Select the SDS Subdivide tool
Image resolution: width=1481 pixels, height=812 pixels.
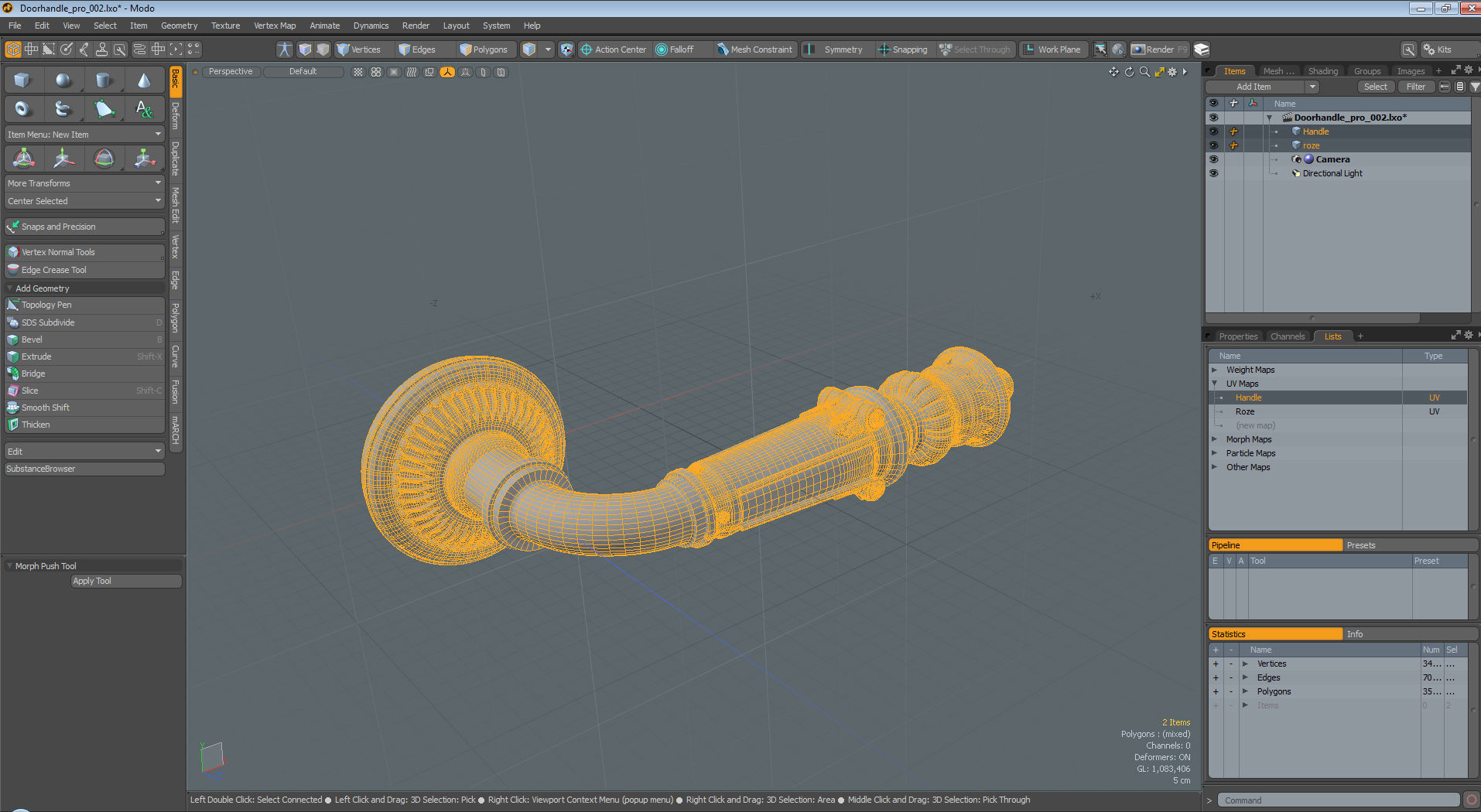(85, 322)
